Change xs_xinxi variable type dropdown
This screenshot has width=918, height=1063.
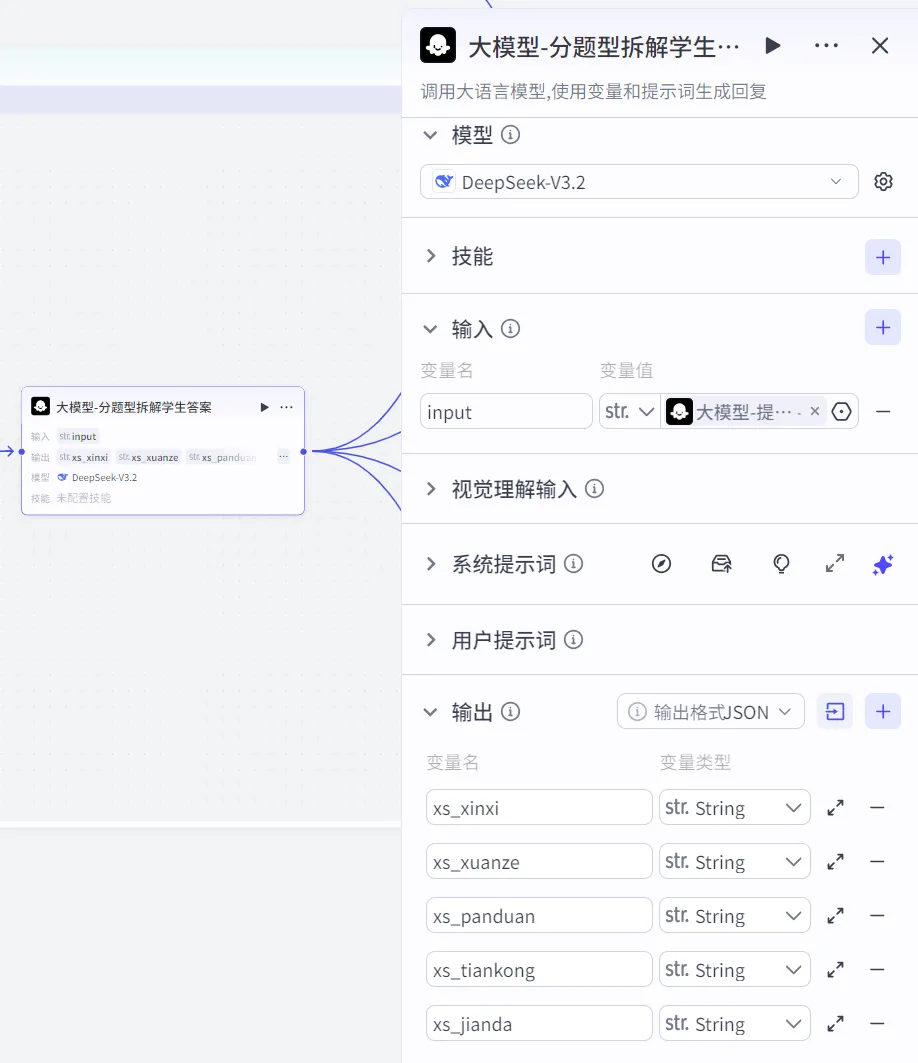[x=734, y=807]
